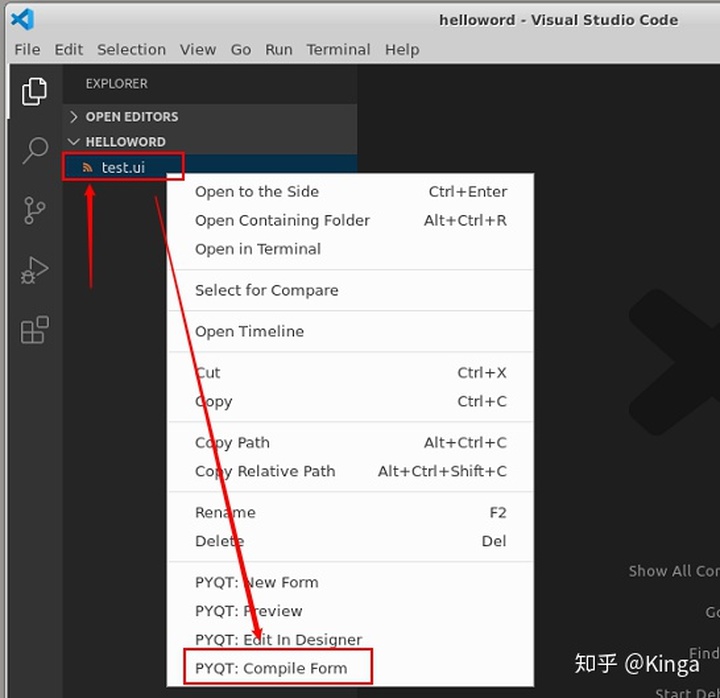Click the test.ui file icon
Screen dimensions: 720x698
(87, 168)
